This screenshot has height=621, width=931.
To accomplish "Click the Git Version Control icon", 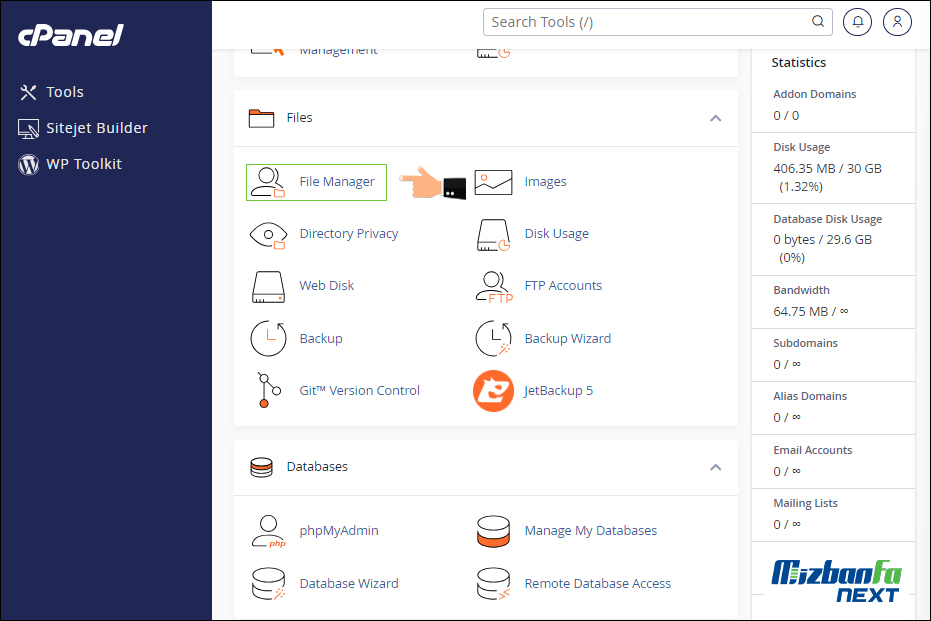I will (x=265, y=391).
